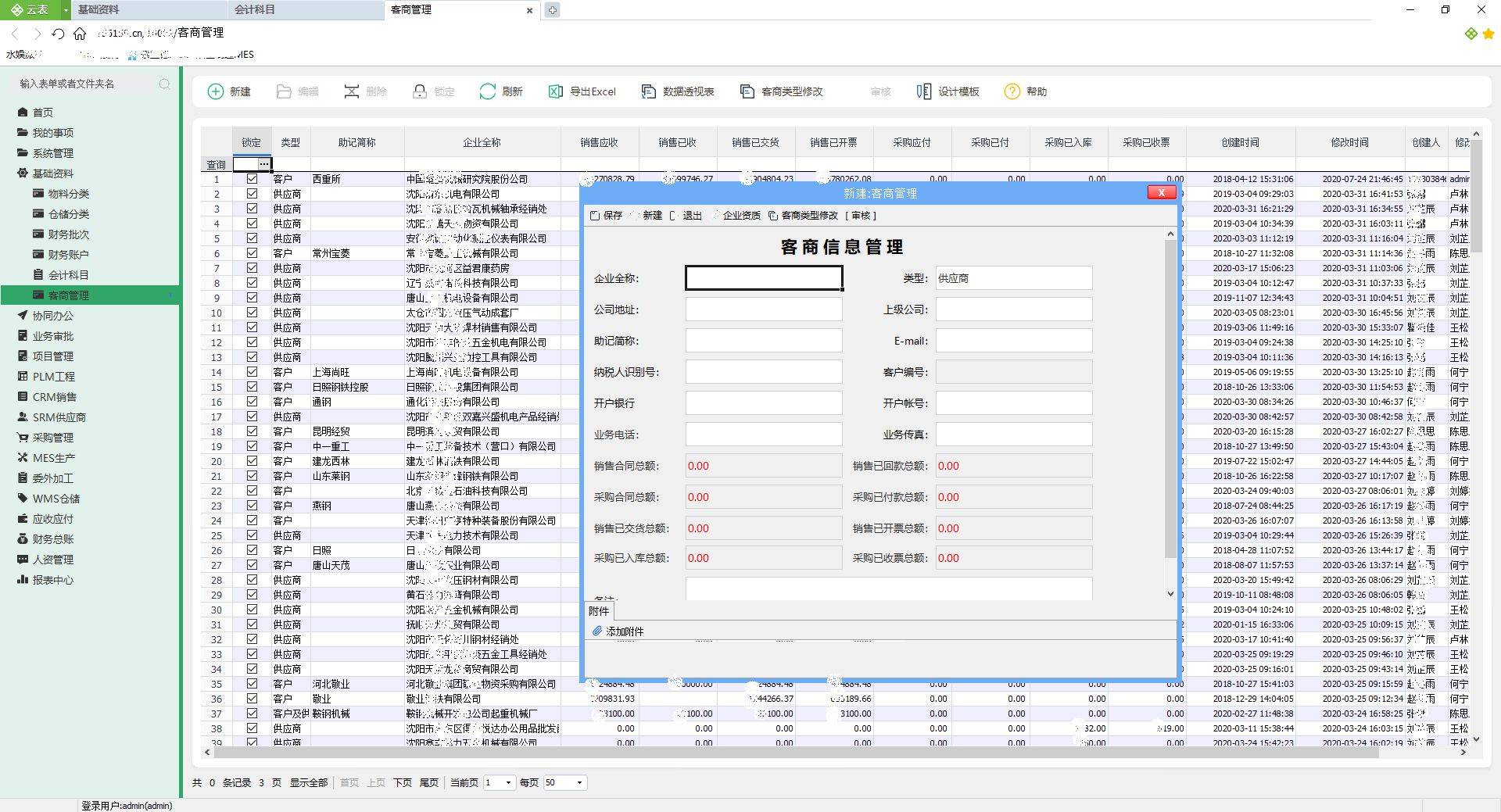Open 会计科目 in the sidebar
The height and width of the screenshot is (812, 1501).
[x=69, y=275]
